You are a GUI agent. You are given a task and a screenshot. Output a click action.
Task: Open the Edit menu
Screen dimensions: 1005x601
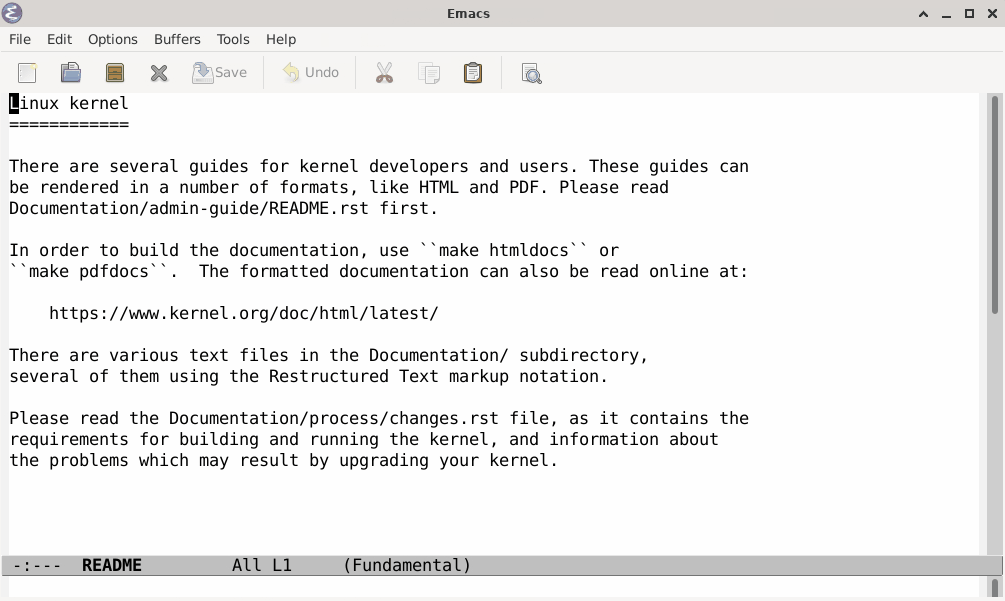(x=60, y=39)
